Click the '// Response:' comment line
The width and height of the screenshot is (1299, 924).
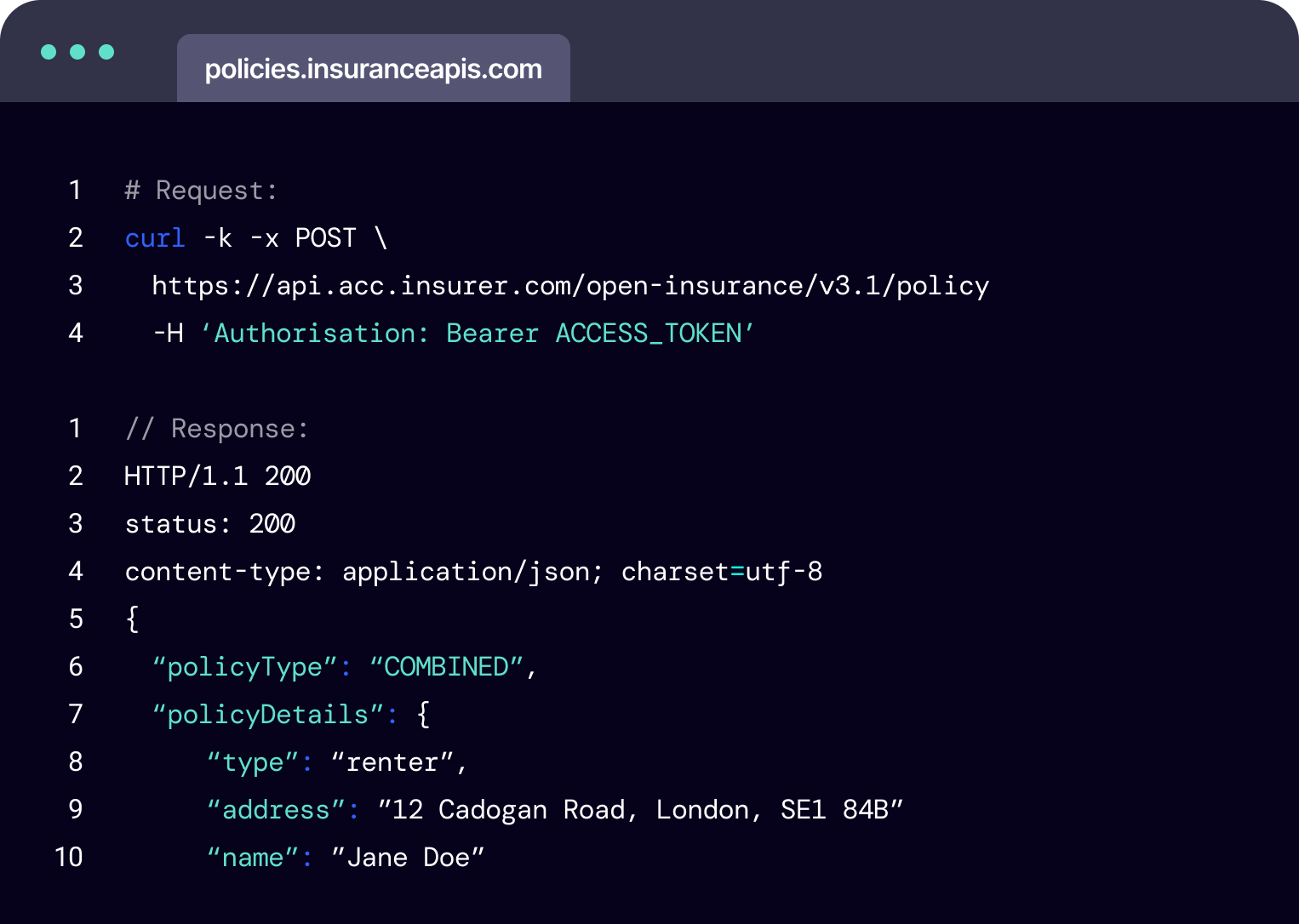click(216, 429)
